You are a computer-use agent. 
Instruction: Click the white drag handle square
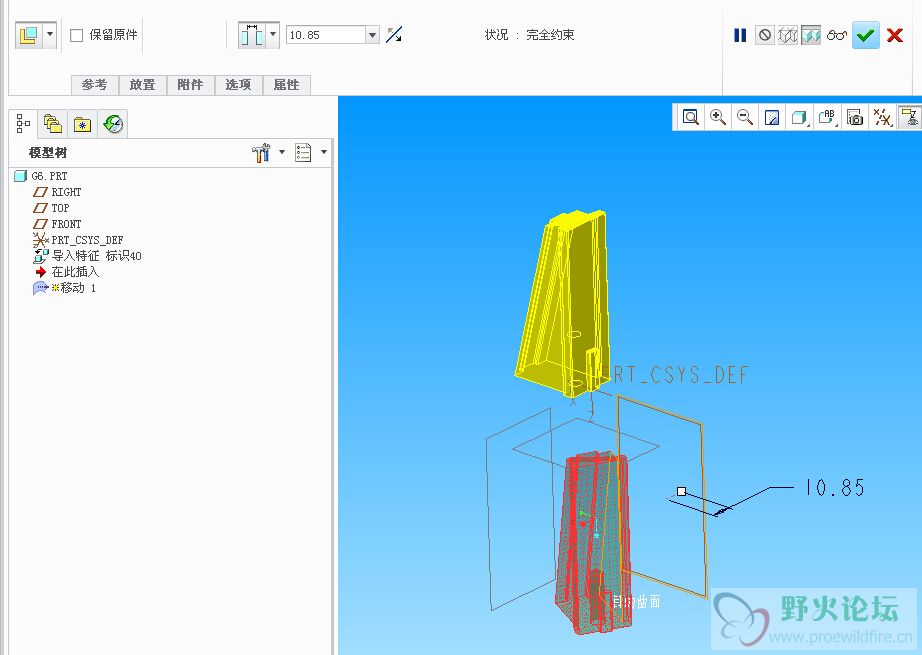click(682, 491)
